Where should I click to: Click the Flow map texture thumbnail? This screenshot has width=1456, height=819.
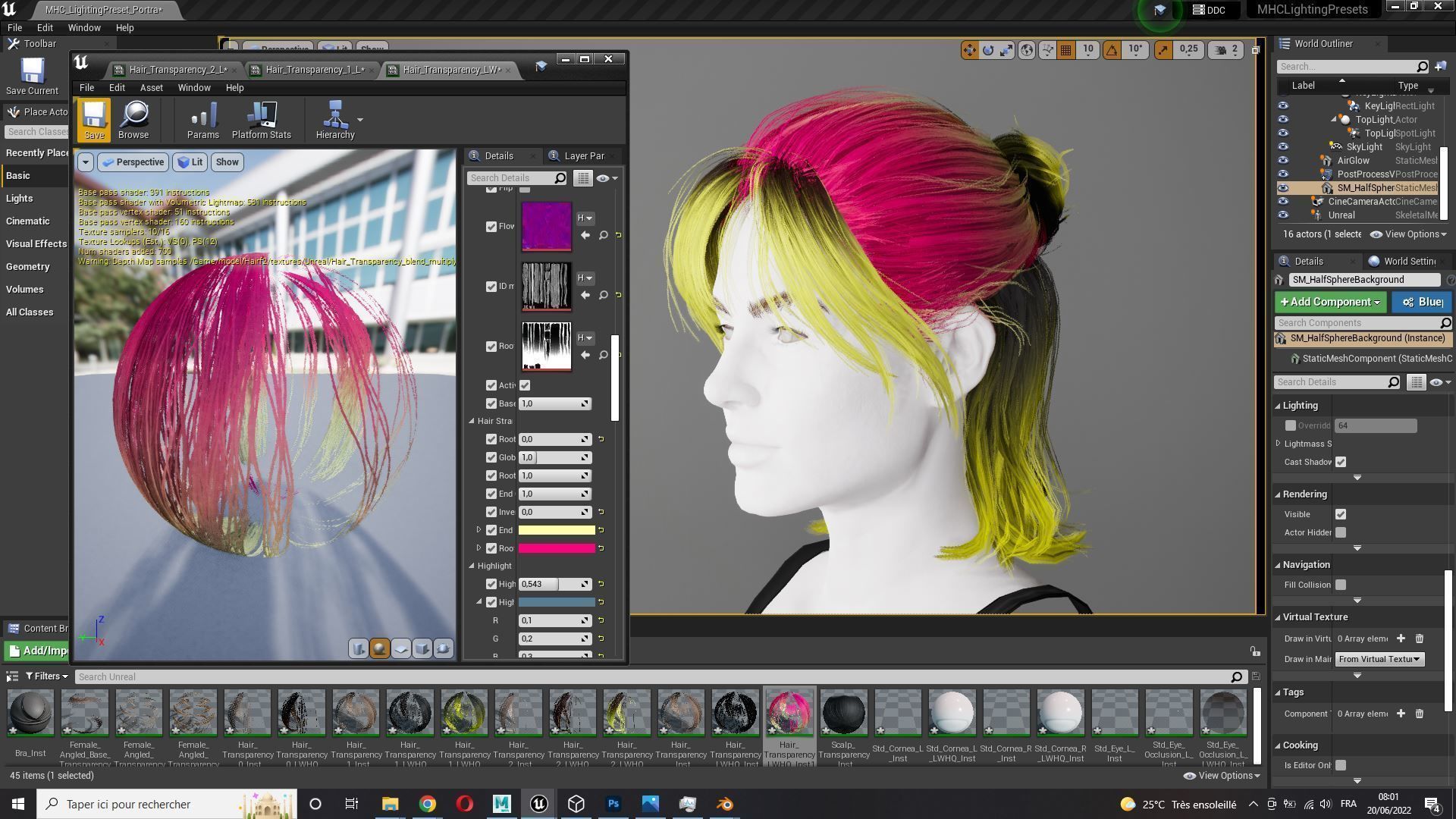click(x=547, y=227)
